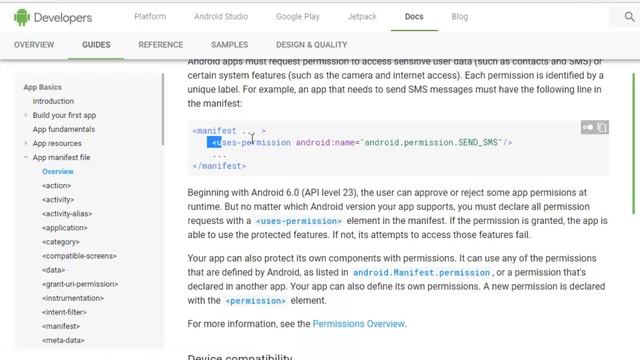Follow the <uses-permission> inline code link
This screenshot has width=640, height=360.
[298, 221]
